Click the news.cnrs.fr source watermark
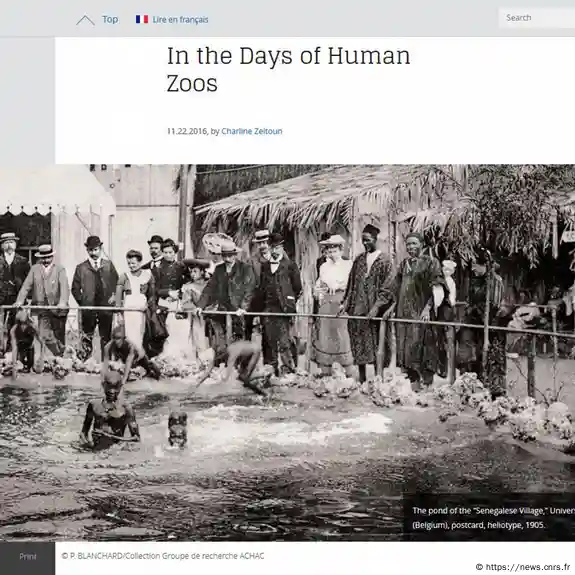 pyautogui.click(x=527, y=567)
